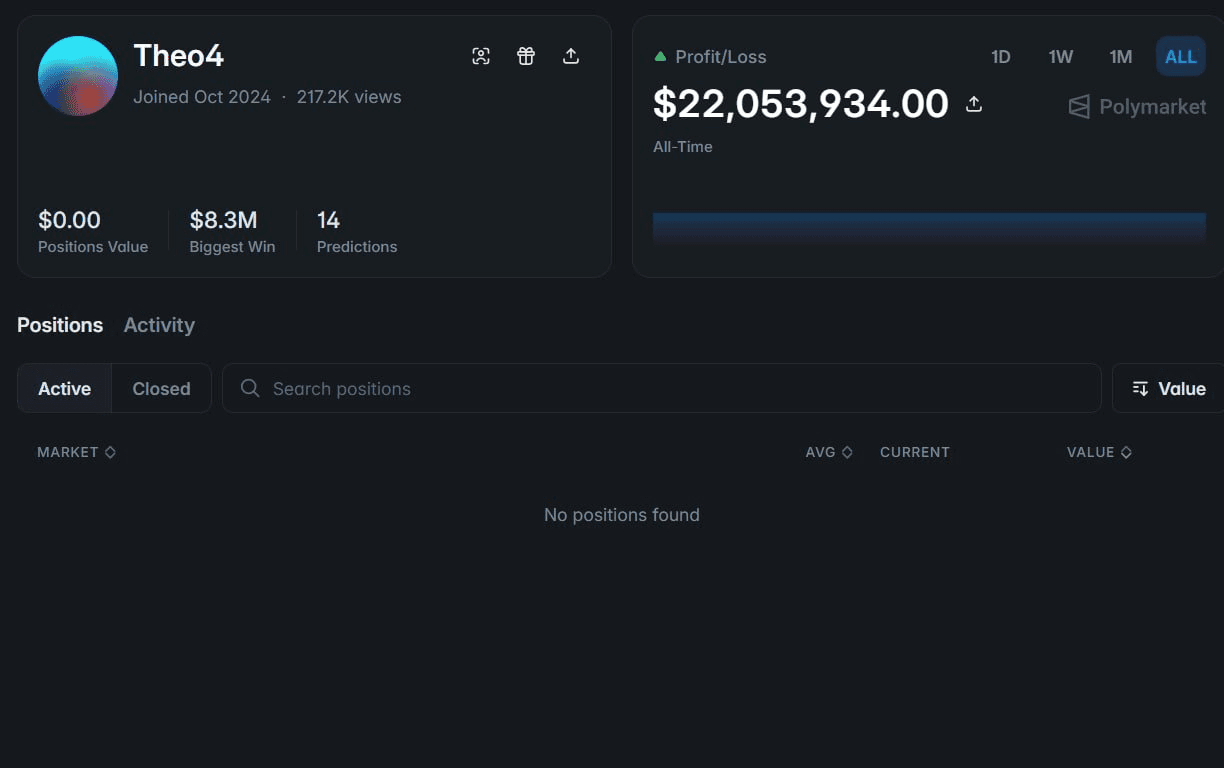Click the green Profit/Loss triangle indicator

pos(660,57)
